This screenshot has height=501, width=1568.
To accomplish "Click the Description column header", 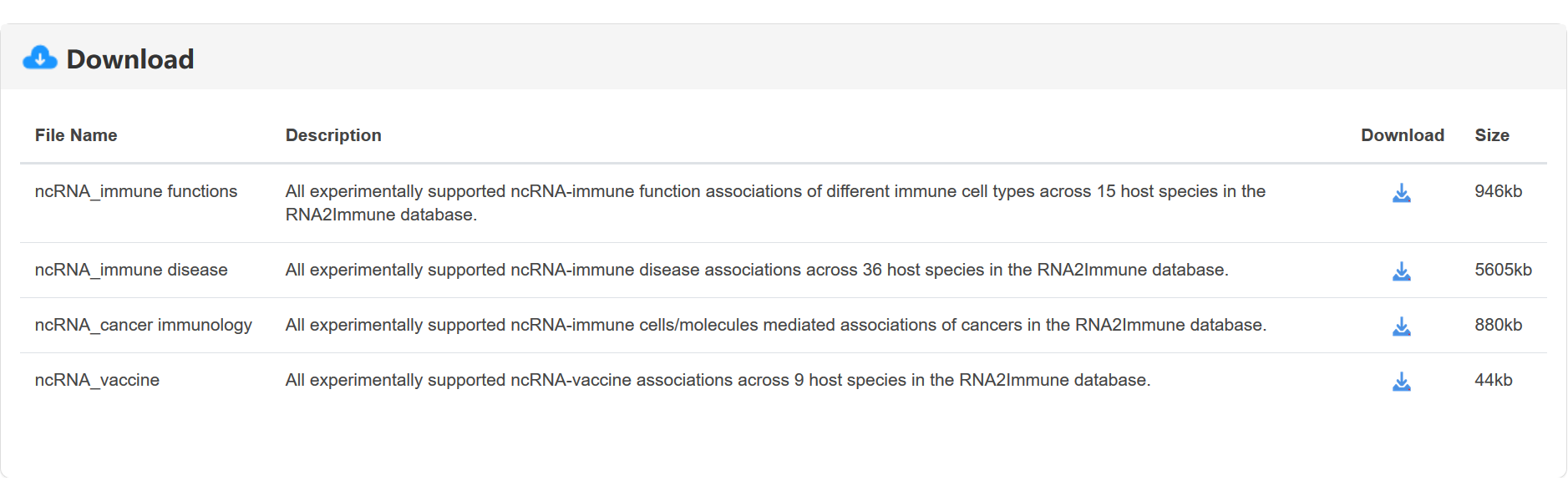I will point(333,135).
